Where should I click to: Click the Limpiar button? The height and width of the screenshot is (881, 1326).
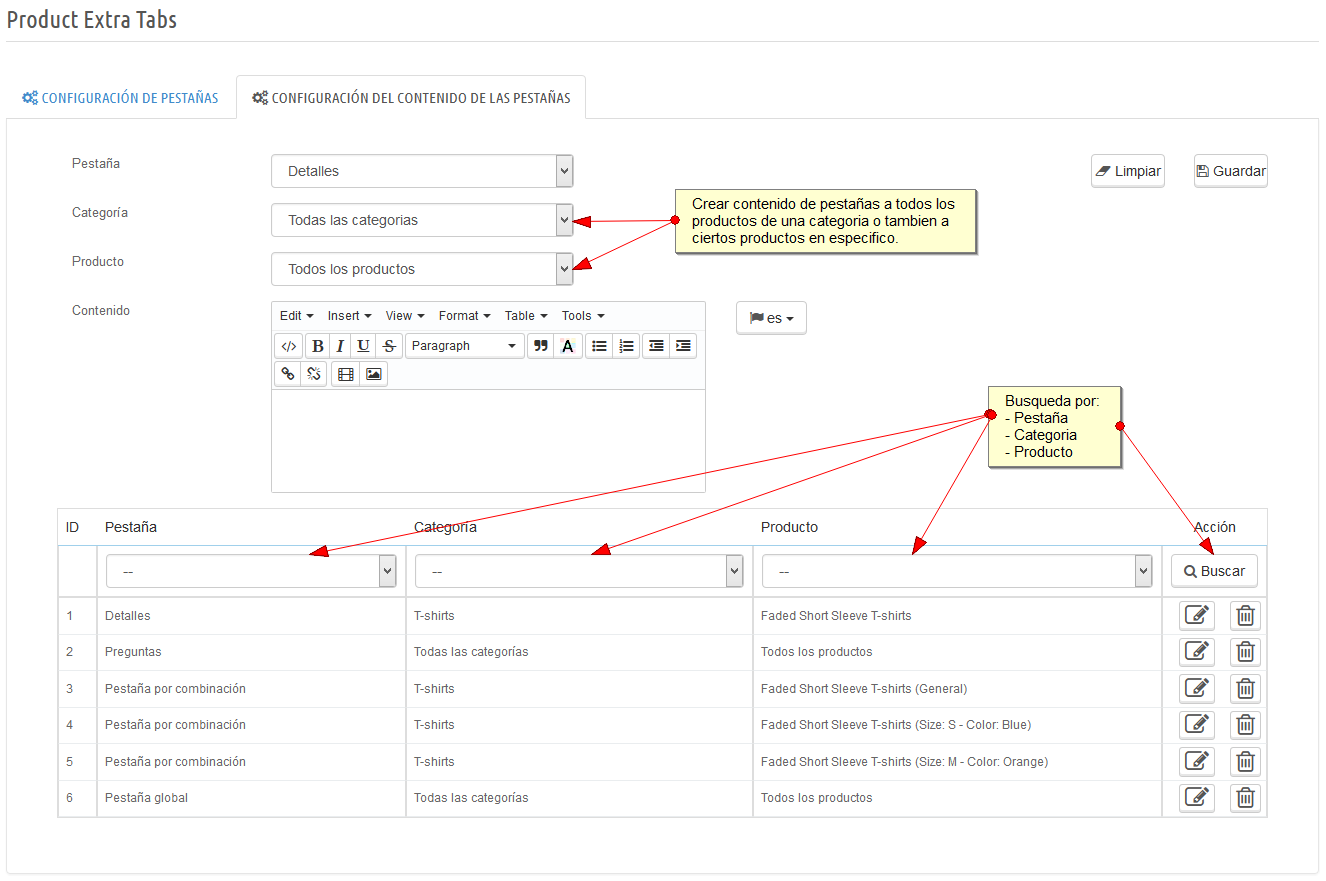[1128, 171]
